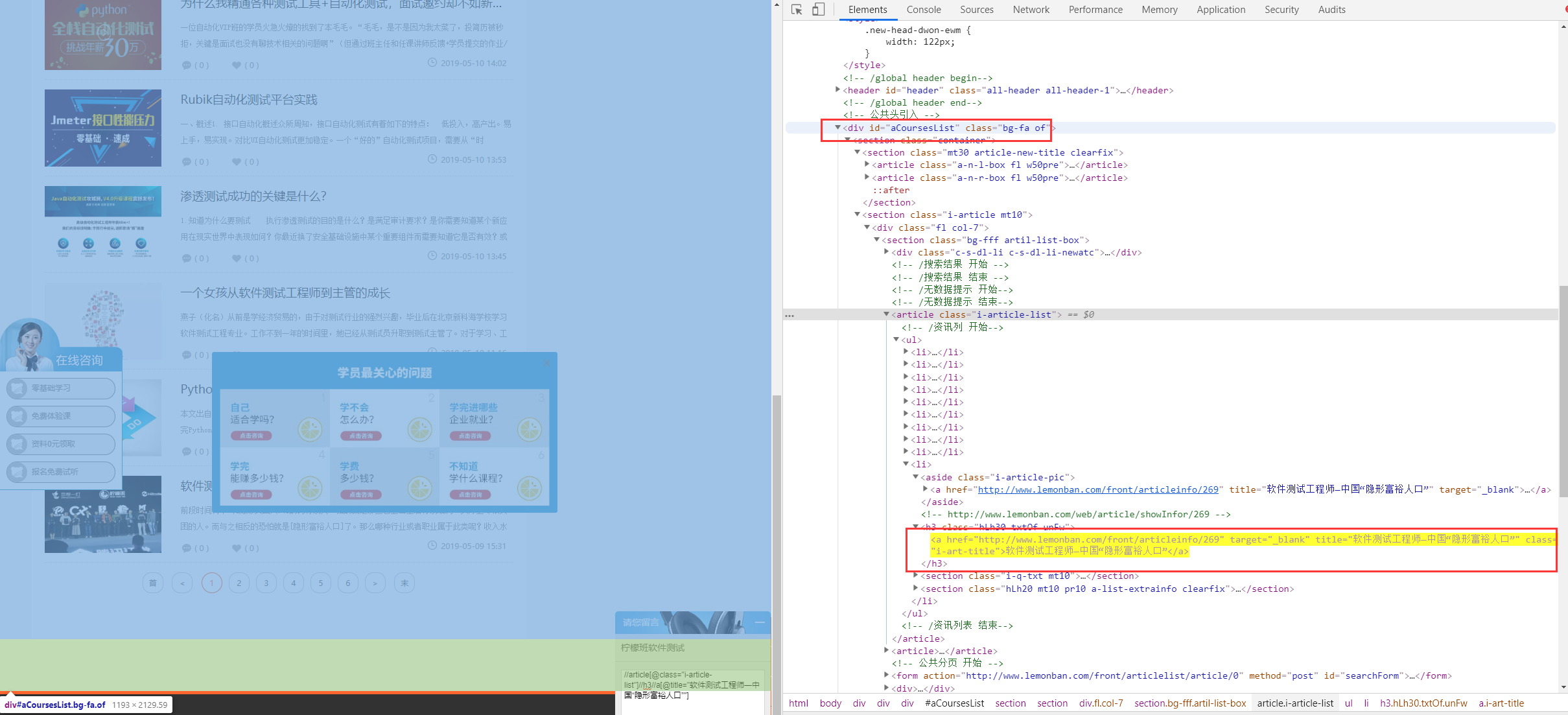Screen dimensions: 1568x715
Task: Select #aCoursesList in the breadcrumb bar
Action: point(954,703)
